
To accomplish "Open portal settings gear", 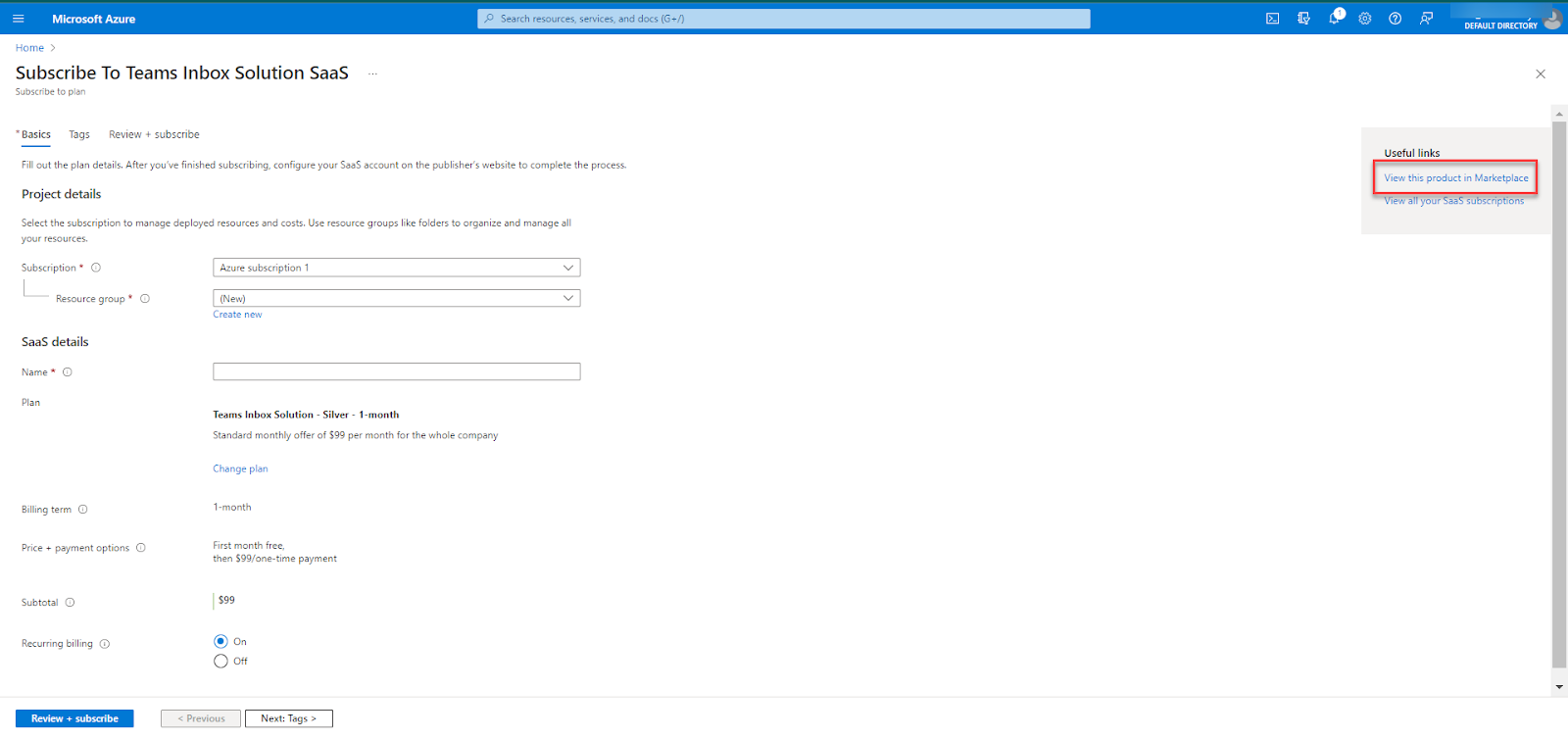I will tap(1364, 19).
